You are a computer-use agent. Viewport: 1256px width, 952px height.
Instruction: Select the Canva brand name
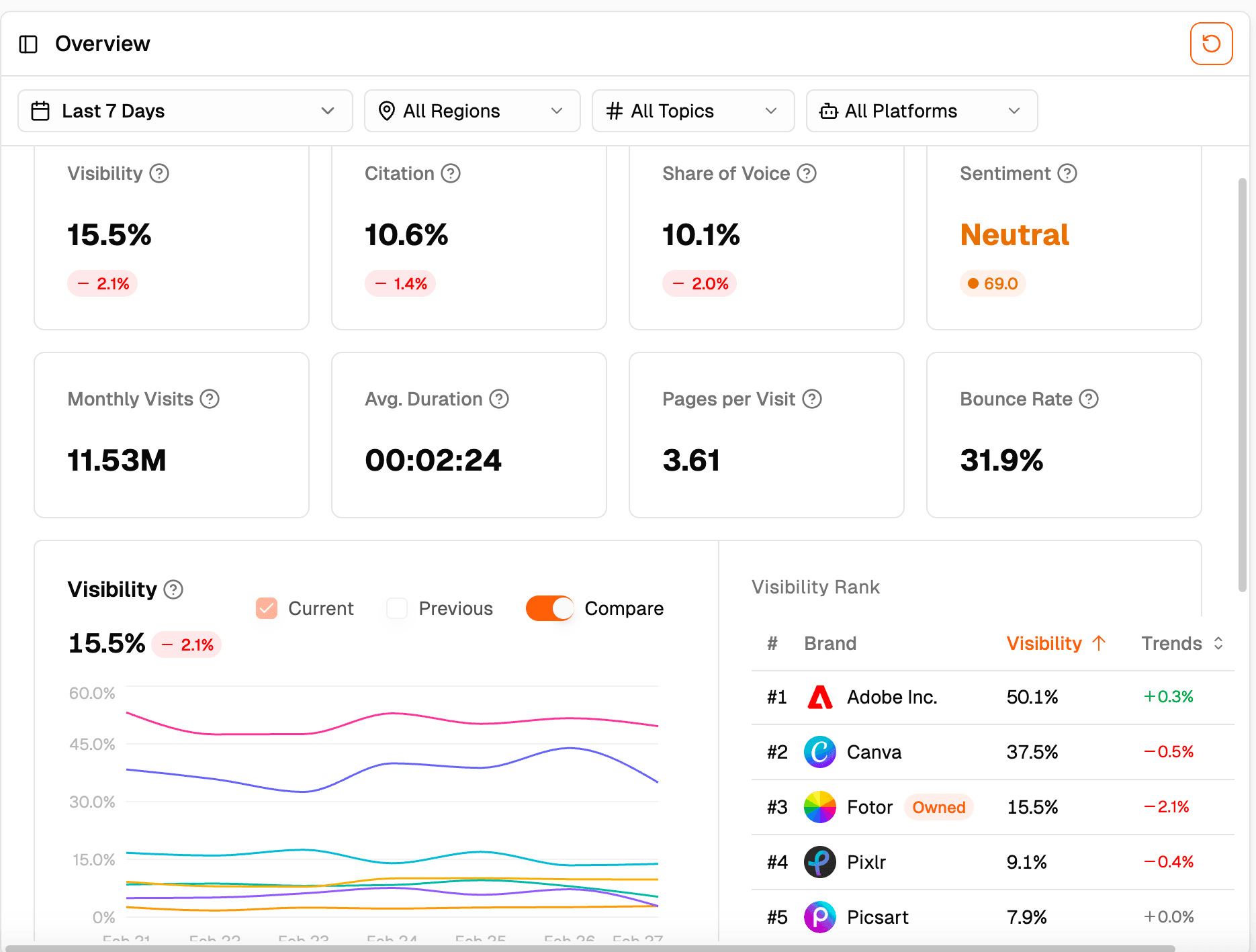874,752
